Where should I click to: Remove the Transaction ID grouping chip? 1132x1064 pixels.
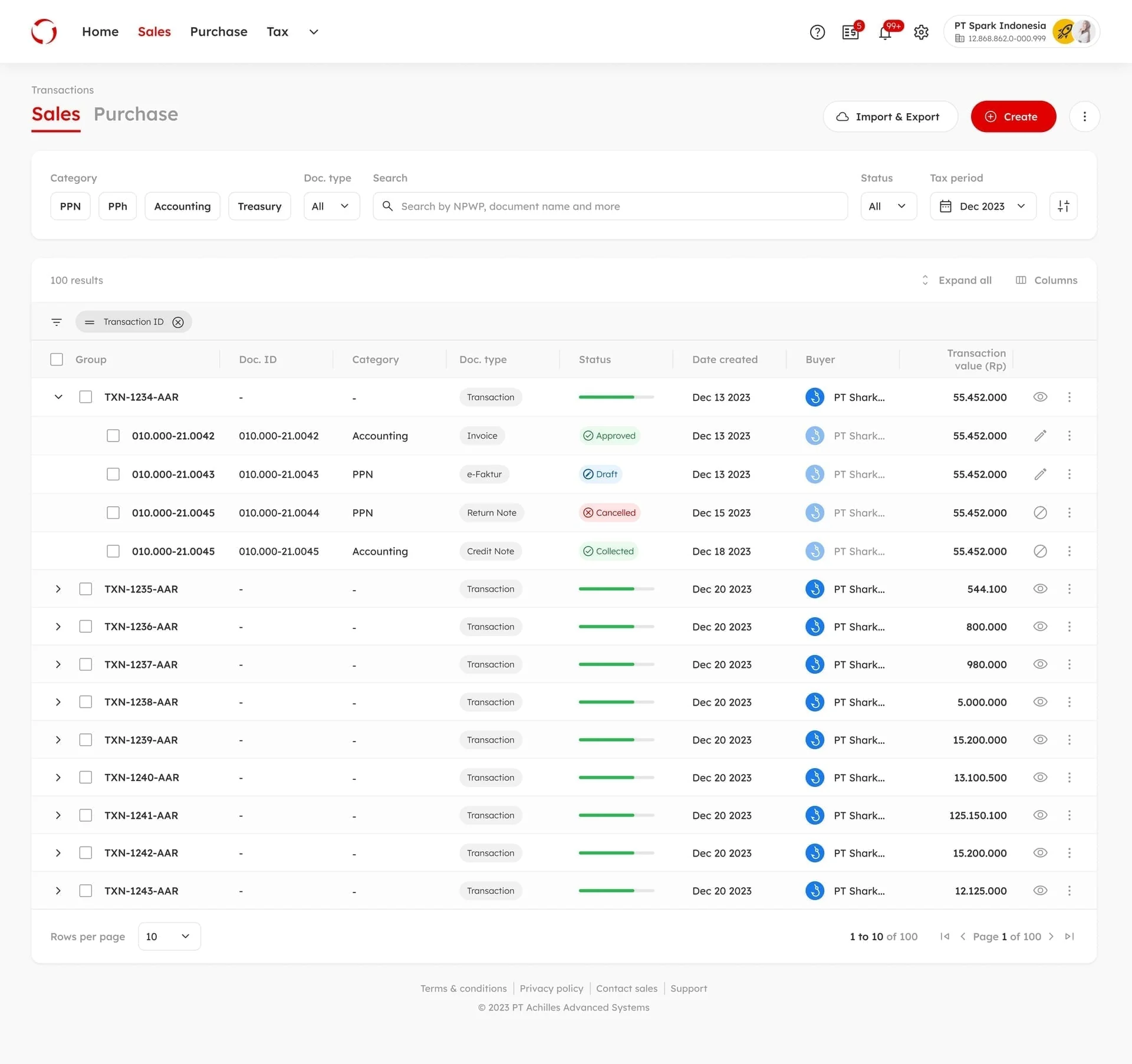click(178, 322)
